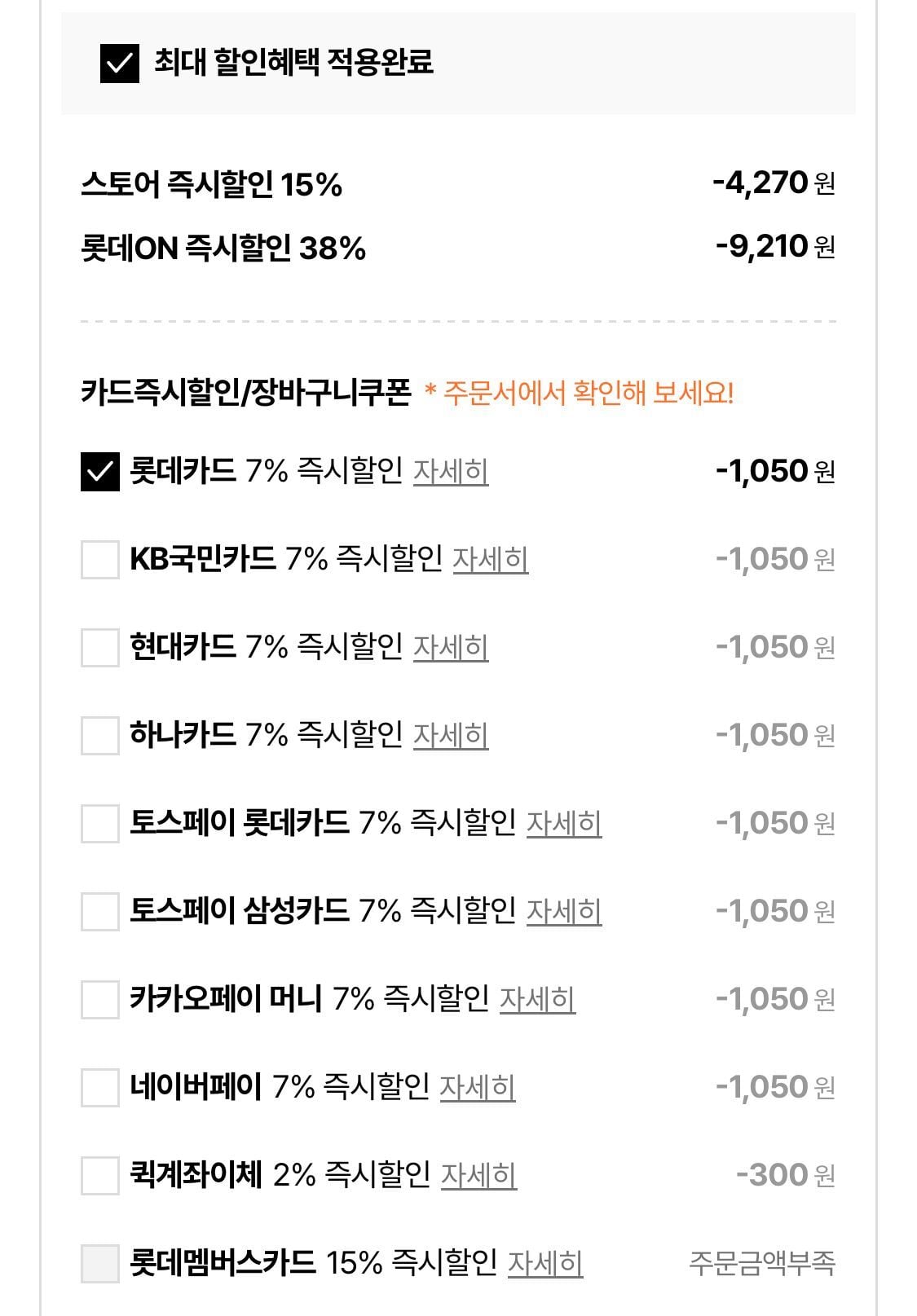This screenshot has width=917, height=1316.
Task: Open 자세히 for 토스페이 롯데카드
Action: pyautogui.click(x=563, y=824)
